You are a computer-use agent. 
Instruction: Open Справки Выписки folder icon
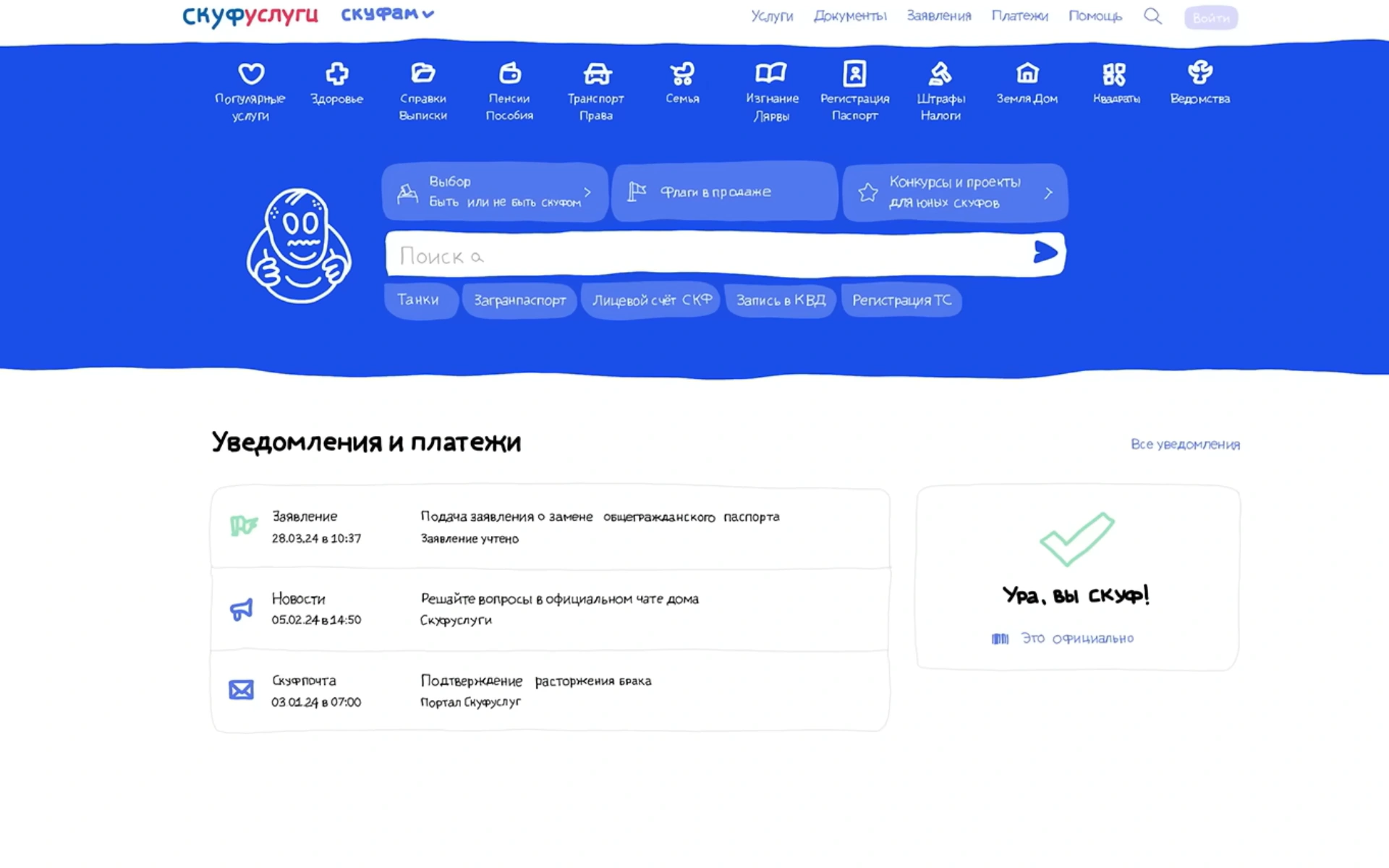(422, 74)
